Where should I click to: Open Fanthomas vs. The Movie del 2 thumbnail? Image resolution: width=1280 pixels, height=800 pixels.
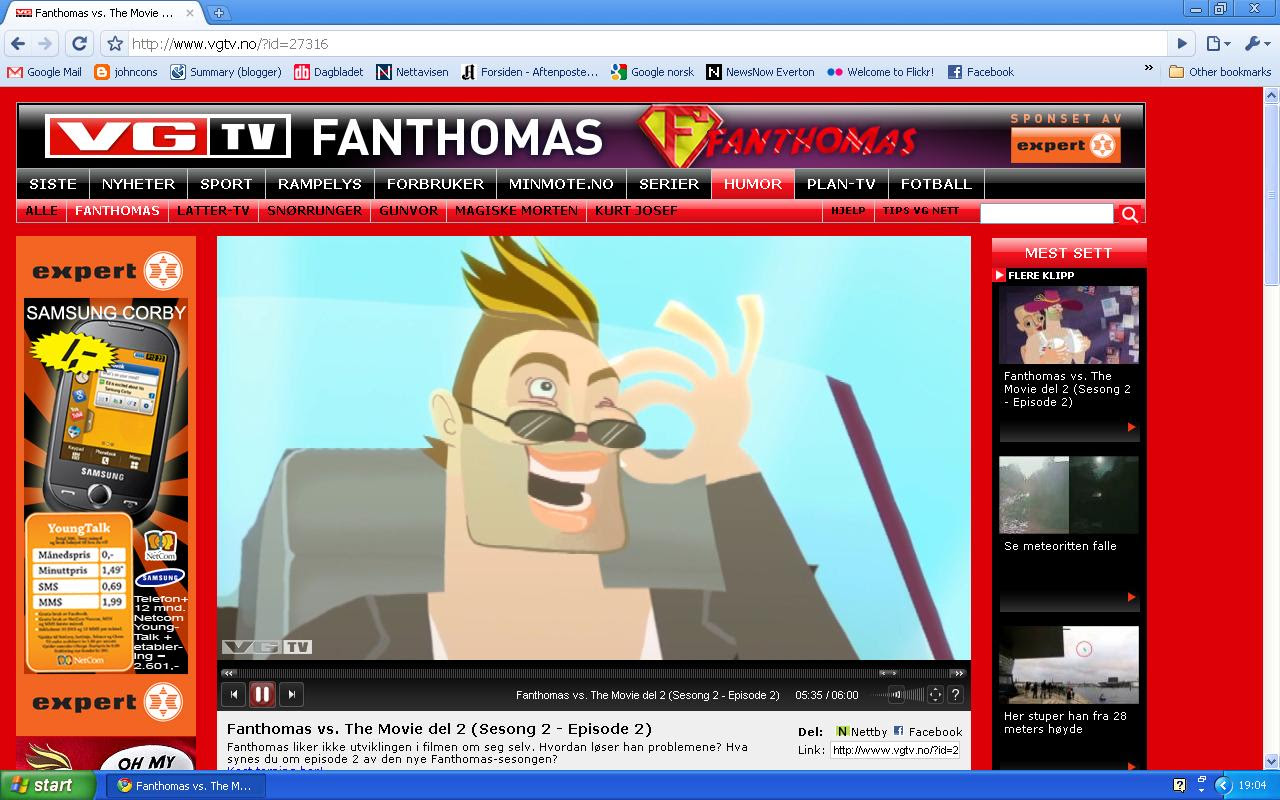pos(1069,325)
